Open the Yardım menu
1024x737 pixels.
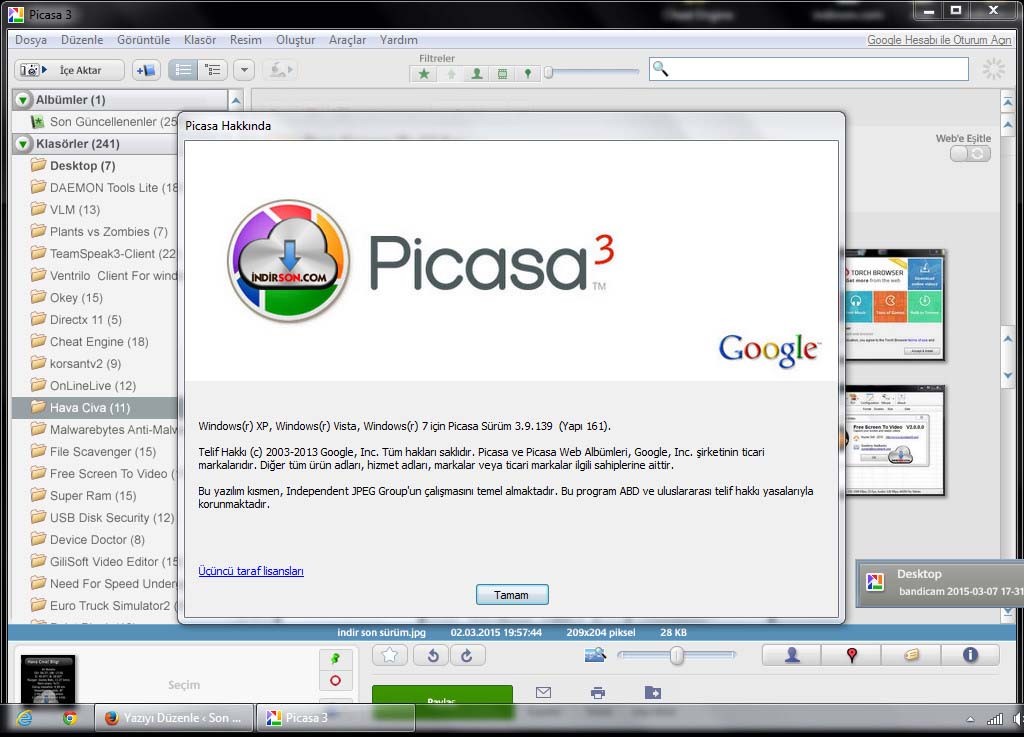click(398, 40)
